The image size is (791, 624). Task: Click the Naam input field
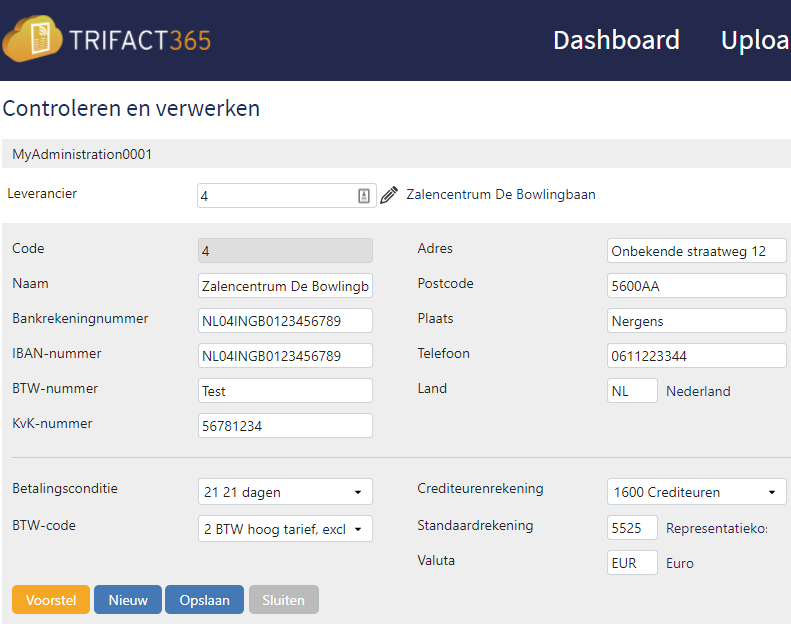point(286,286)
